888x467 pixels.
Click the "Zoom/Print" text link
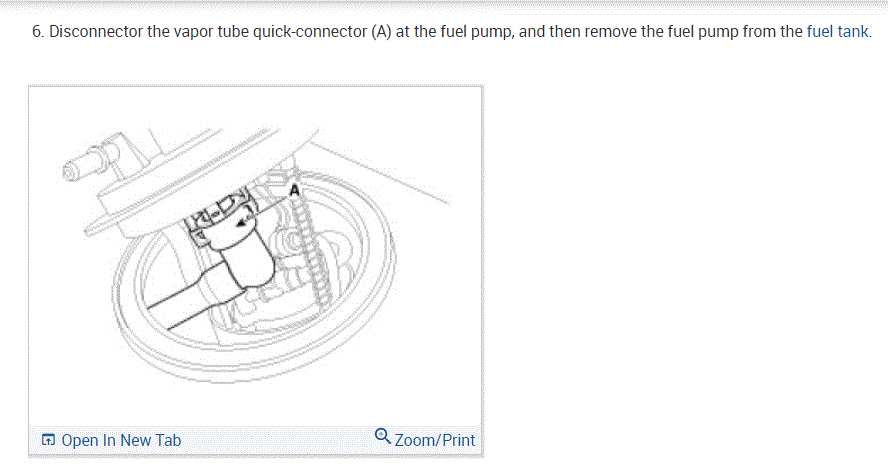[435, 440]
